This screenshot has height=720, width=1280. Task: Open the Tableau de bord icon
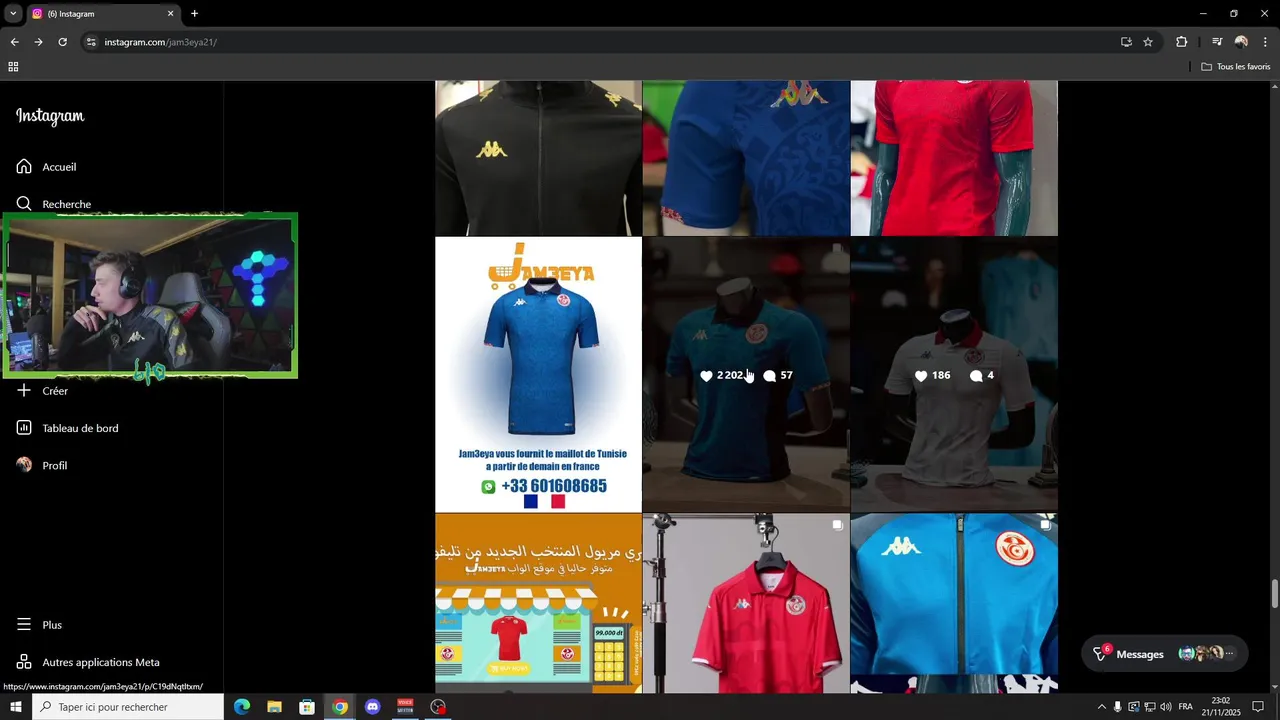pos(24,428)
